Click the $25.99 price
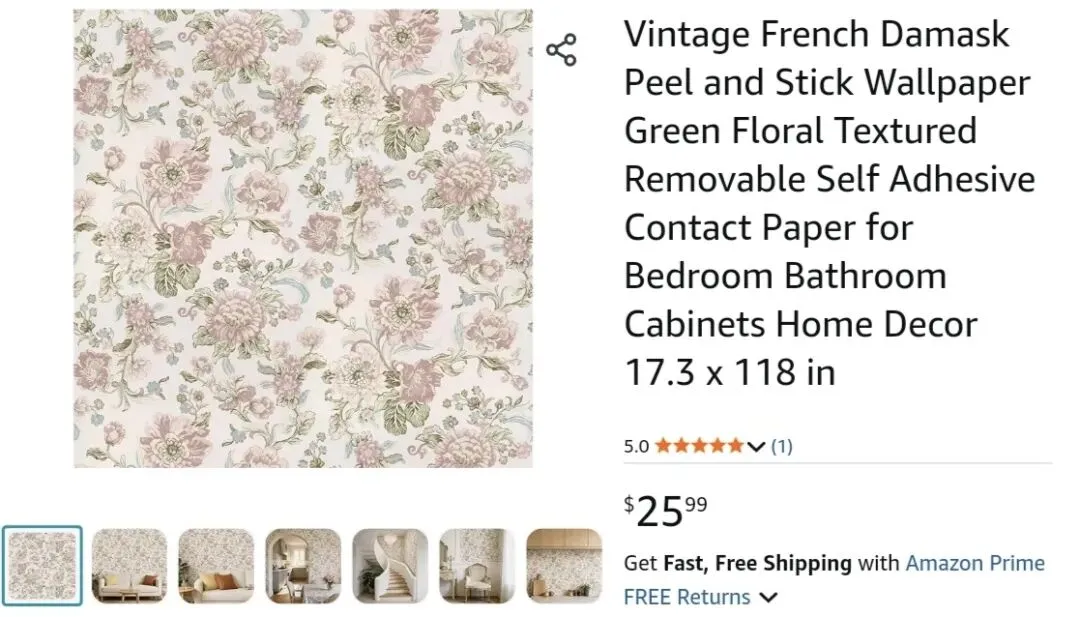Image resolution: width=1080 pixels, height=617 pixels. (666, 511)
